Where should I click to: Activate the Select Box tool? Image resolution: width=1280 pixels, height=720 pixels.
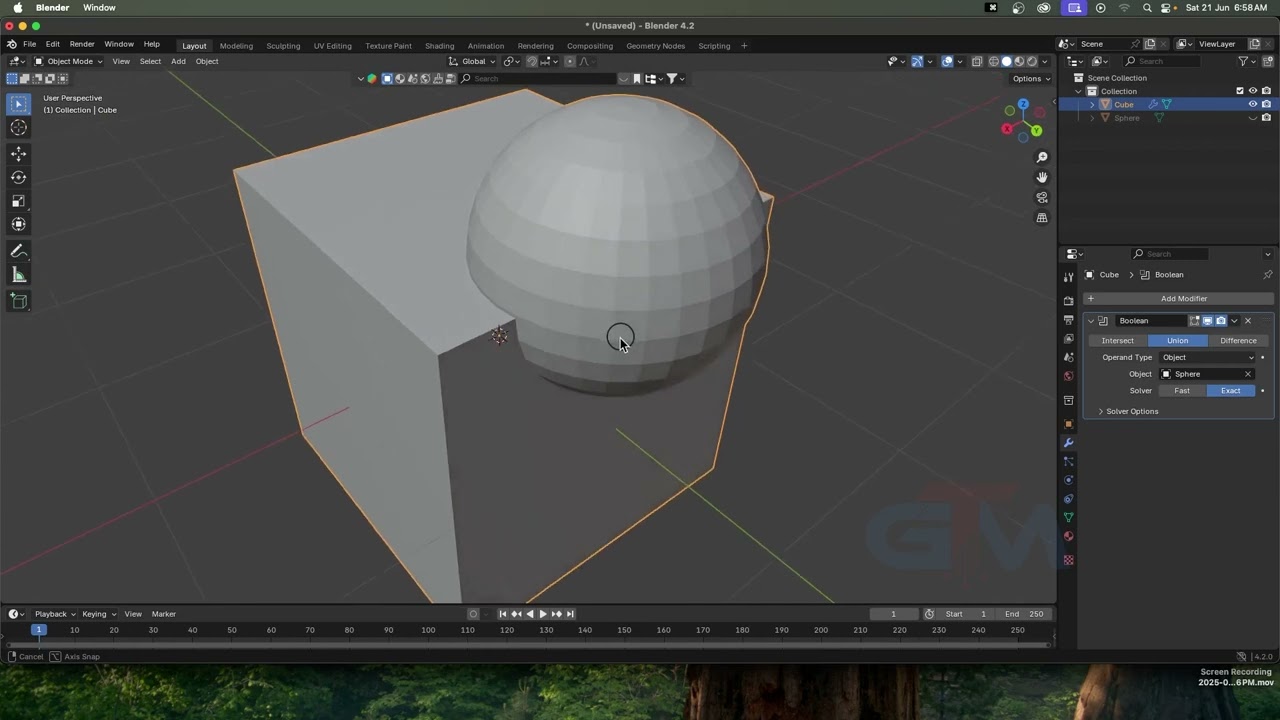(x=19, y=104)
